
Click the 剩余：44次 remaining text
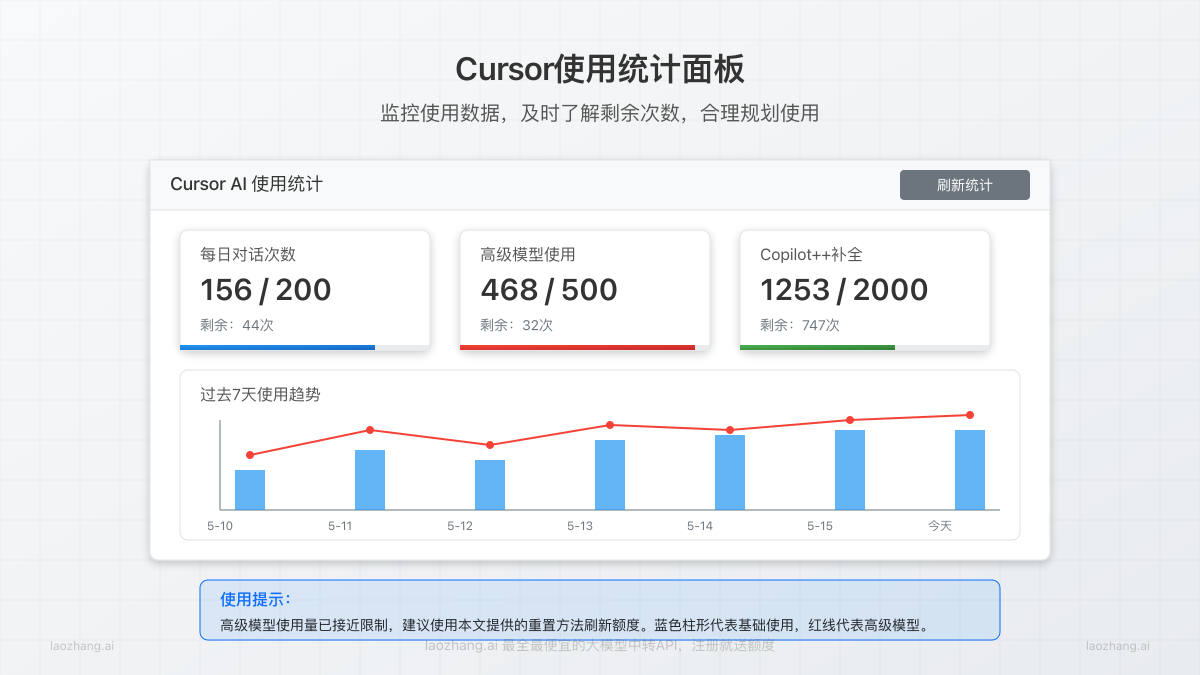(x=237, y=325)
